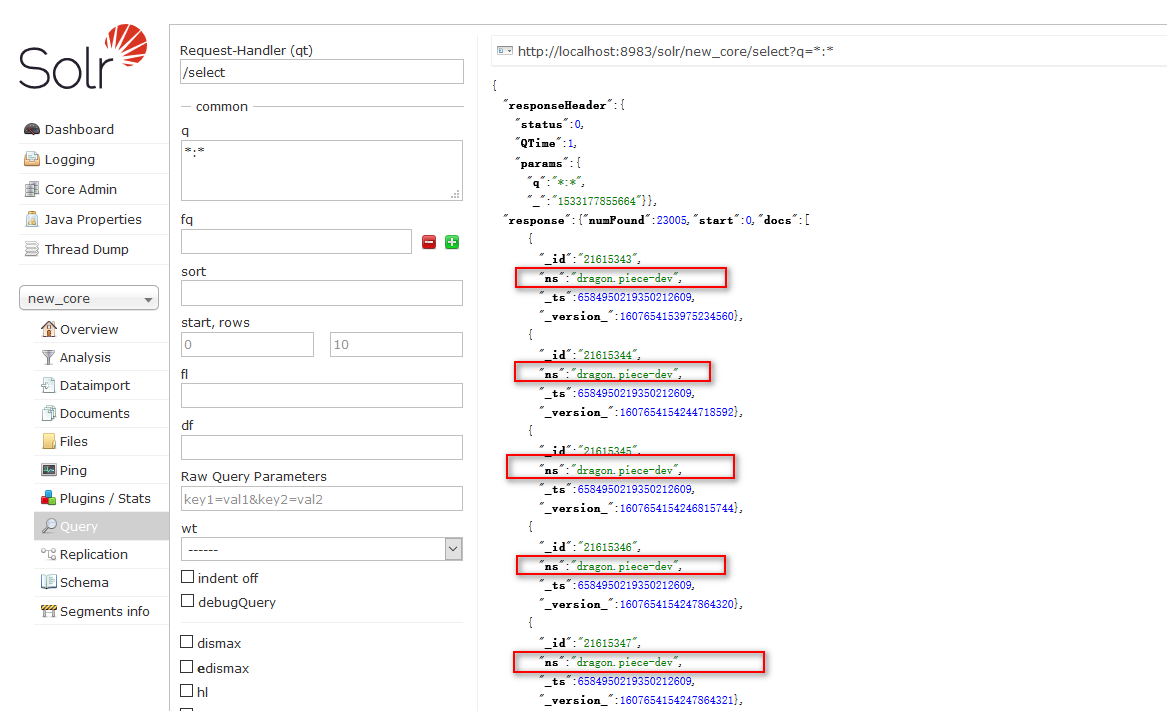Click the Core Admin icon
This screenshot has width=1167, height=711.
point(32,190)
